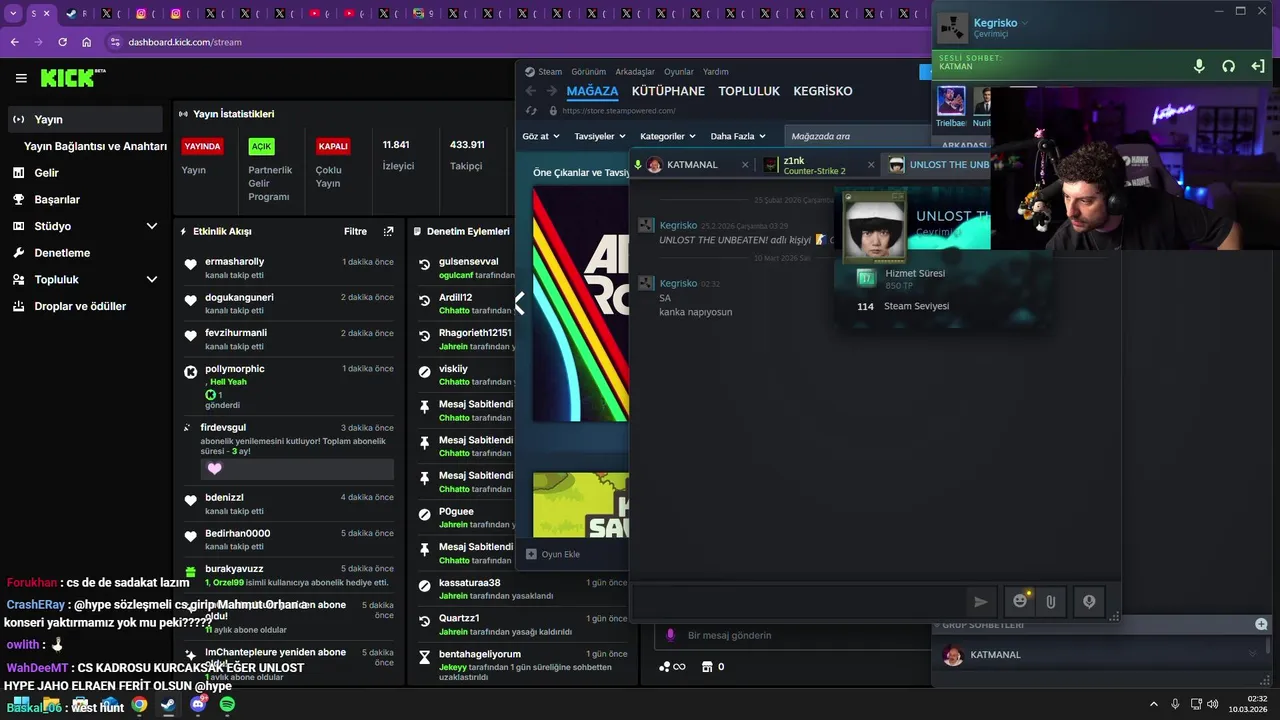Start a voice message in Steam chat
Screen dimensions: 1280x720
(x=1089, y=601)
